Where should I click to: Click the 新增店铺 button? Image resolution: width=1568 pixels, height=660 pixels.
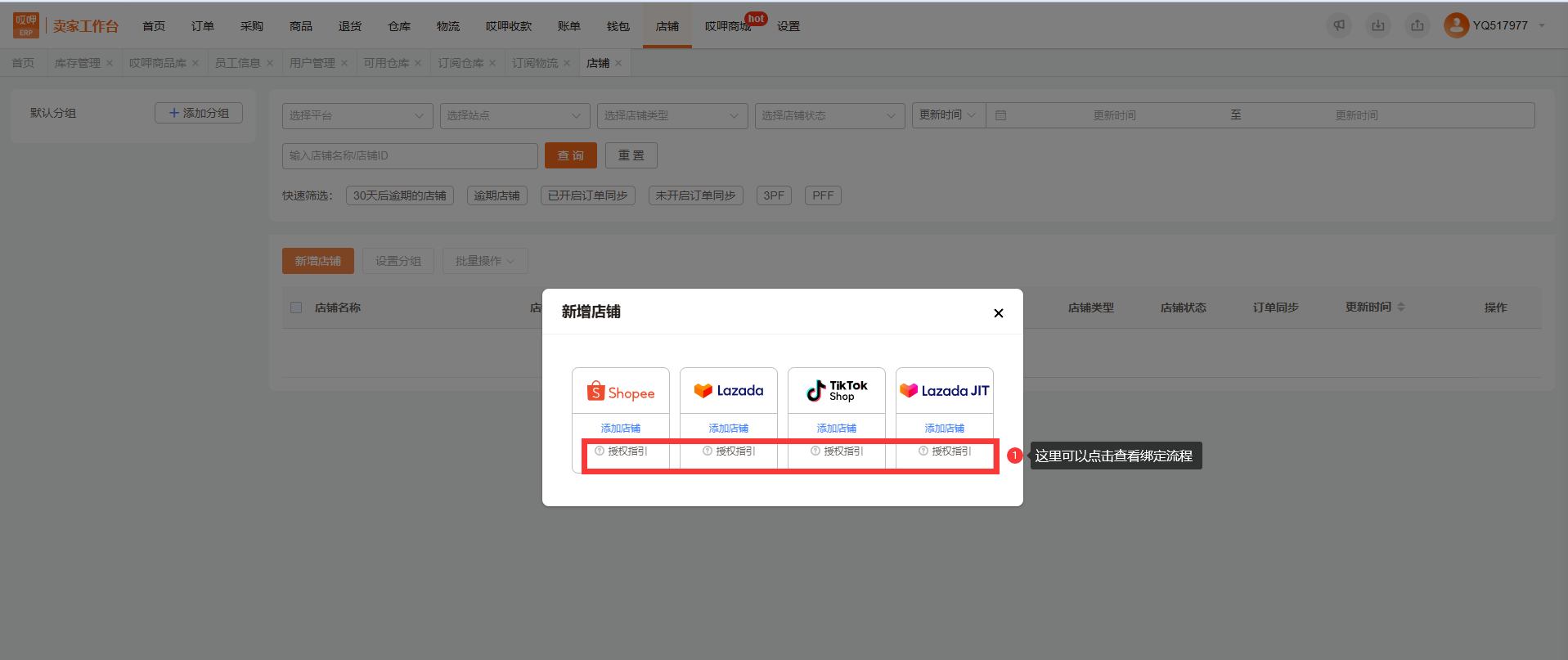click(318, 261)
